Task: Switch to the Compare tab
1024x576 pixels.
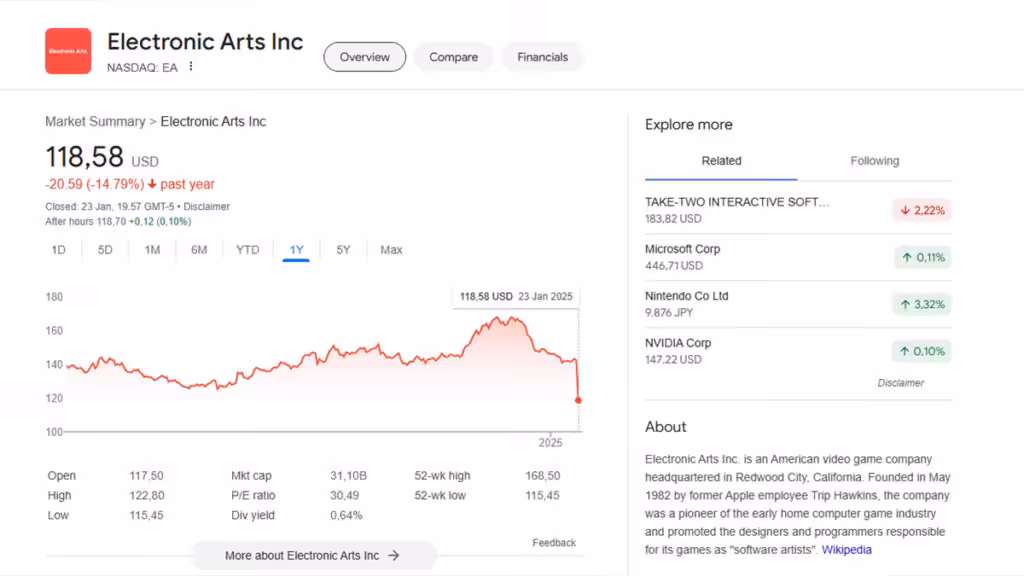Action: 453,57
